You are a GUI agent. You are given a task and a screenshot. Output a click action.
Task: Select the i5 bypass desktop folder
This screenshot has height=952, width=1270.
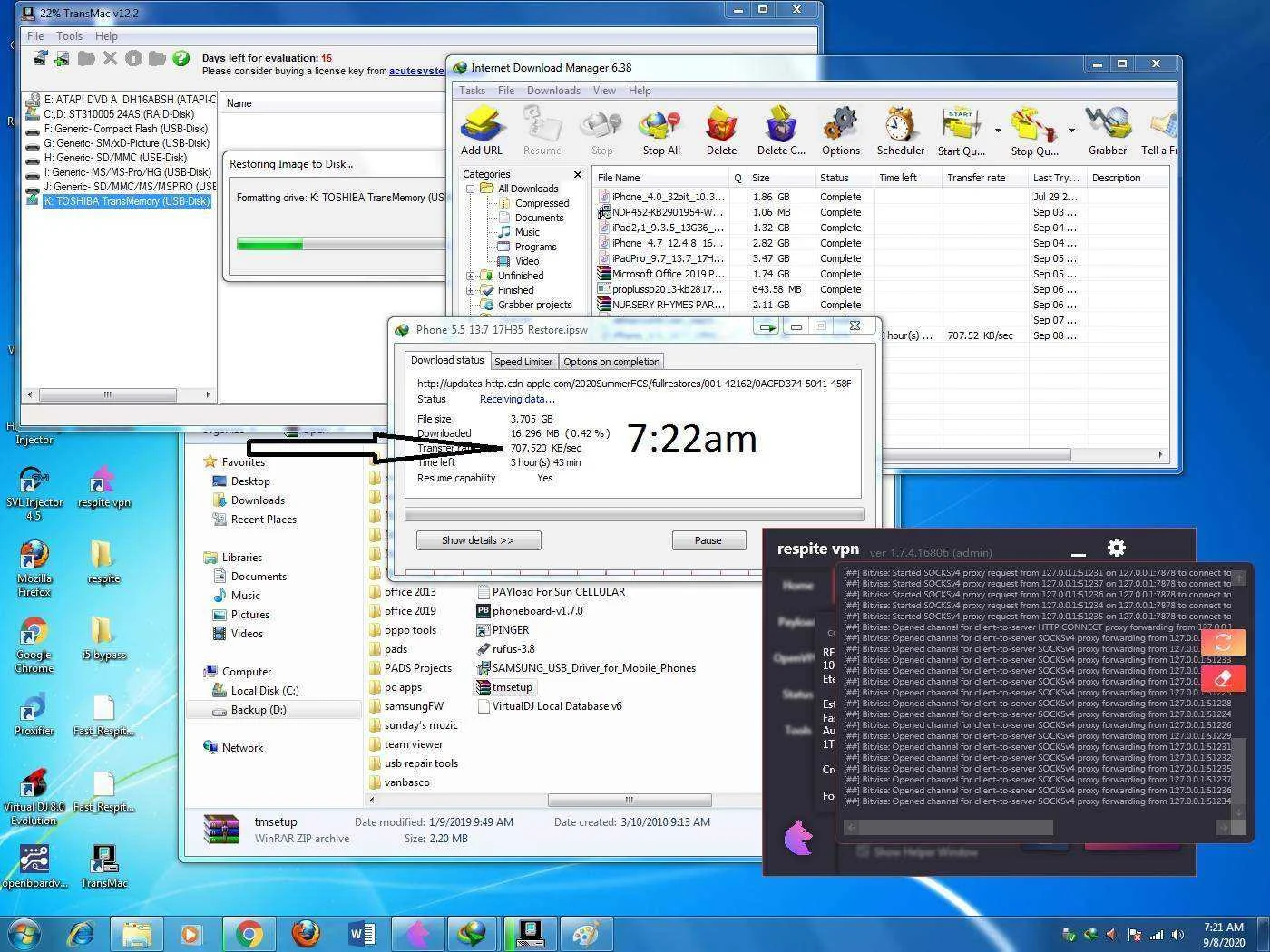click(103, 638)
